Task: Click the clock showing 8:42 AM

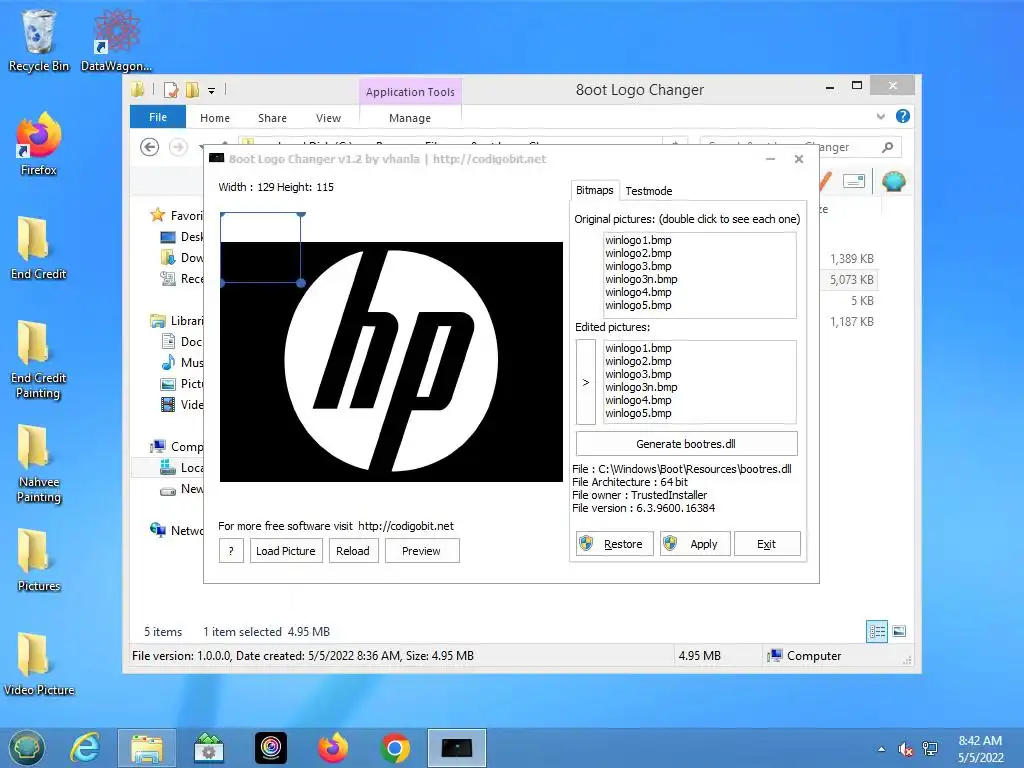Action: pos(980,749)
